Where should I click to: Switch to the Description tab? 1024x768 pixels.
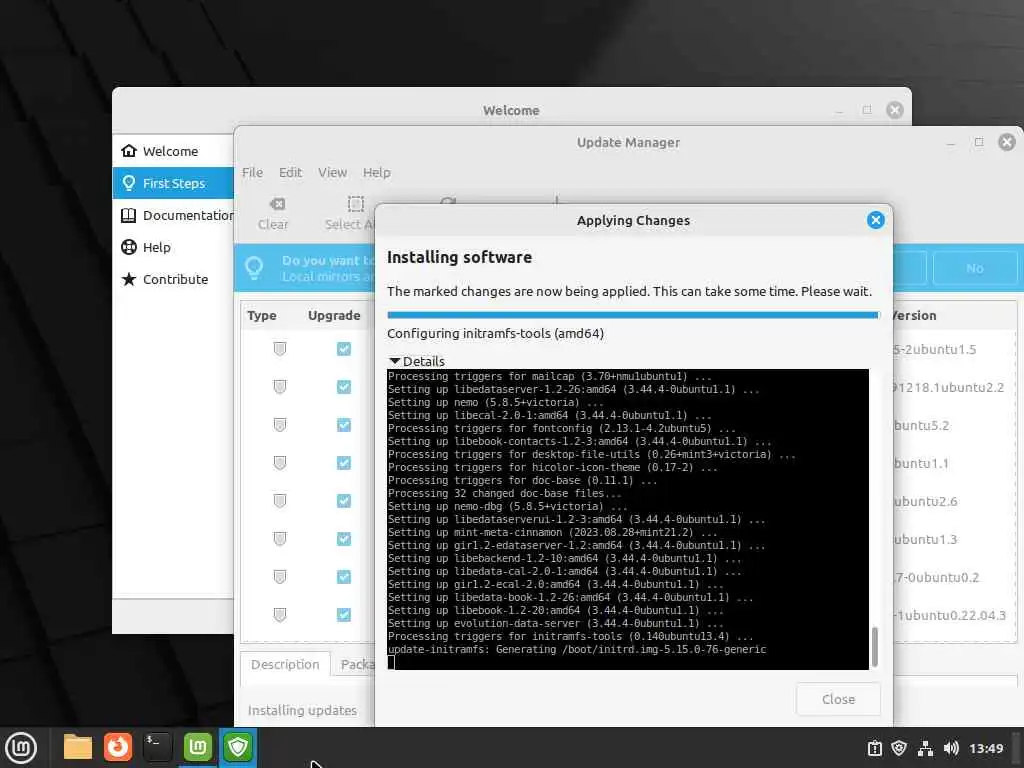[x=285, y=664]
